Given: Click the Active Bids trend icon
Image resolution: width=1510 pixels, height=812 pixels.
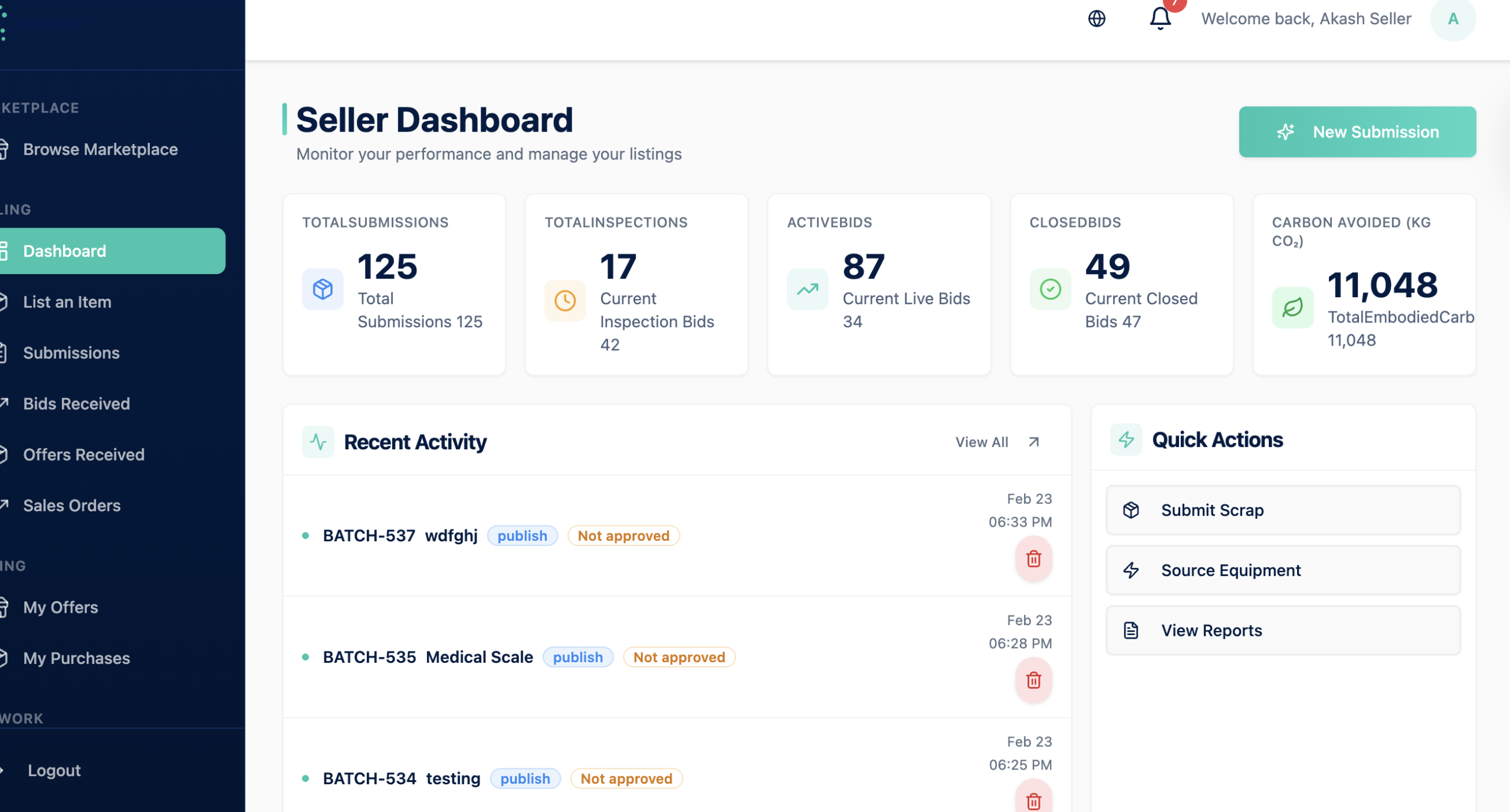Looking at the screenshot, I should (x=807, y=289).
